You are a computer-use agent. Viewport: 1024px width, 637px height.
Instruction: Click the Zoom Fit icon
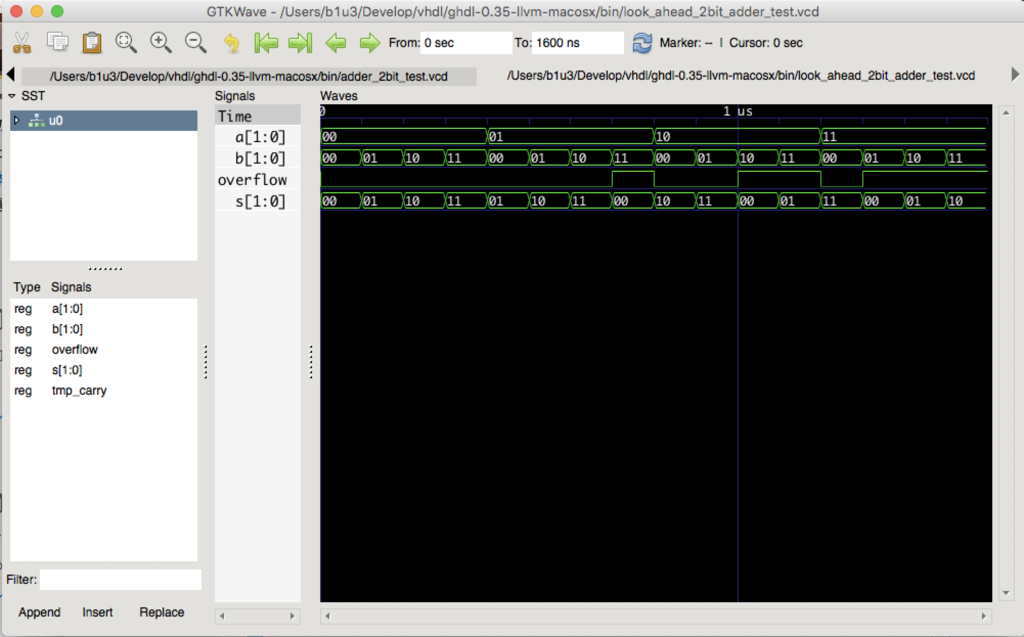pyautogui.click(x=125, y=42)
